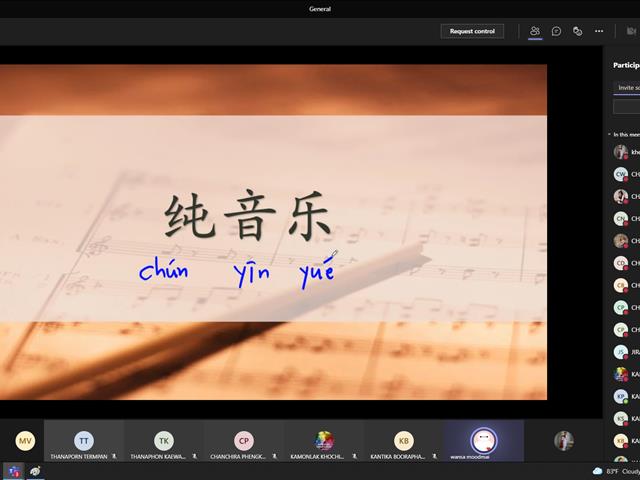Select the wansa moodmue presenter tile
The width and height of the screenshot is (640, 480).
click(x=484, y=441)
